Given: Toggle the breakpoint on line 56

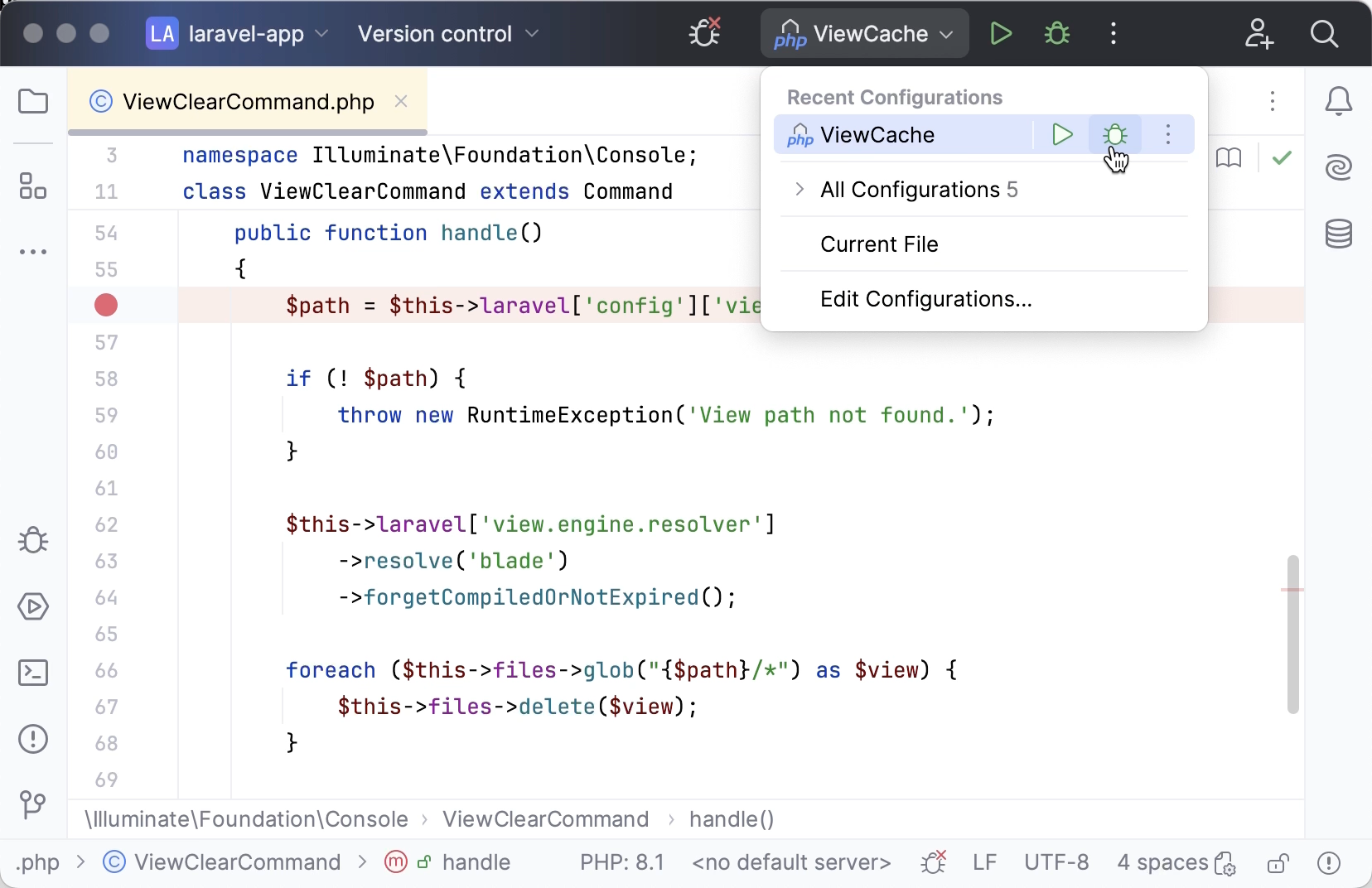Looking at the screenshot, I should 105,306.
